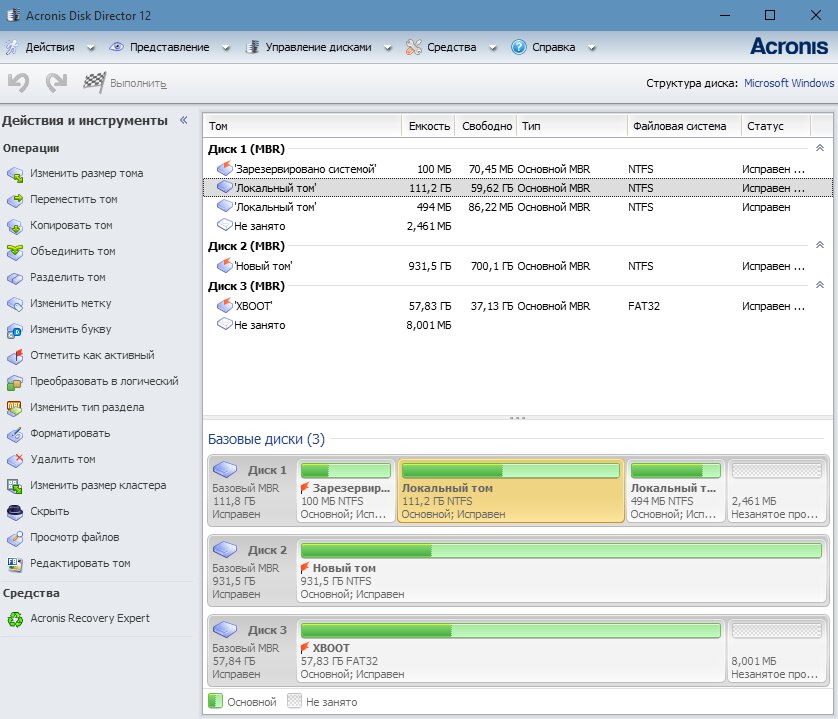Click the Разделить том icon
838x719 pixels.
pyautogui.click(x=15, y=278)
